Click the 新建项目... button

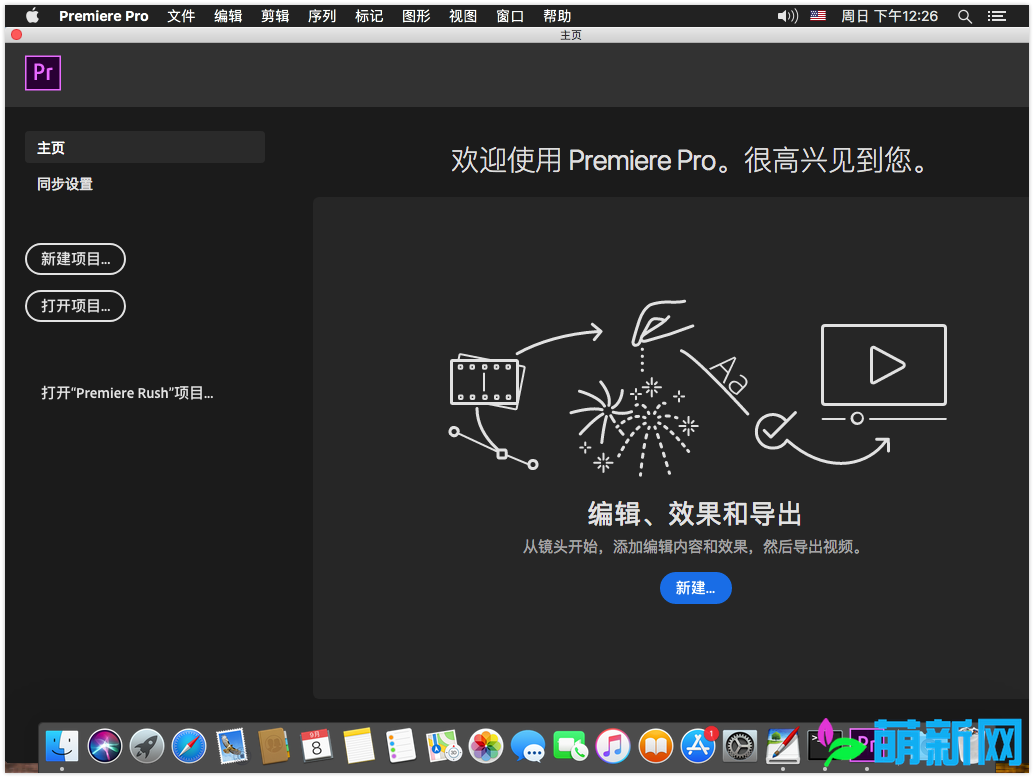[75, 259]
